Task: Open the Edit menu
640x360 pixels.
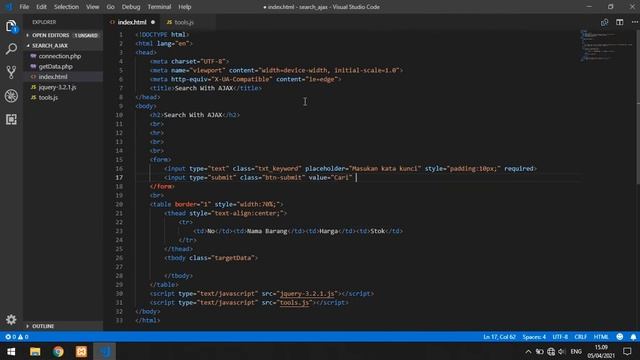Action: coord(41,7)
